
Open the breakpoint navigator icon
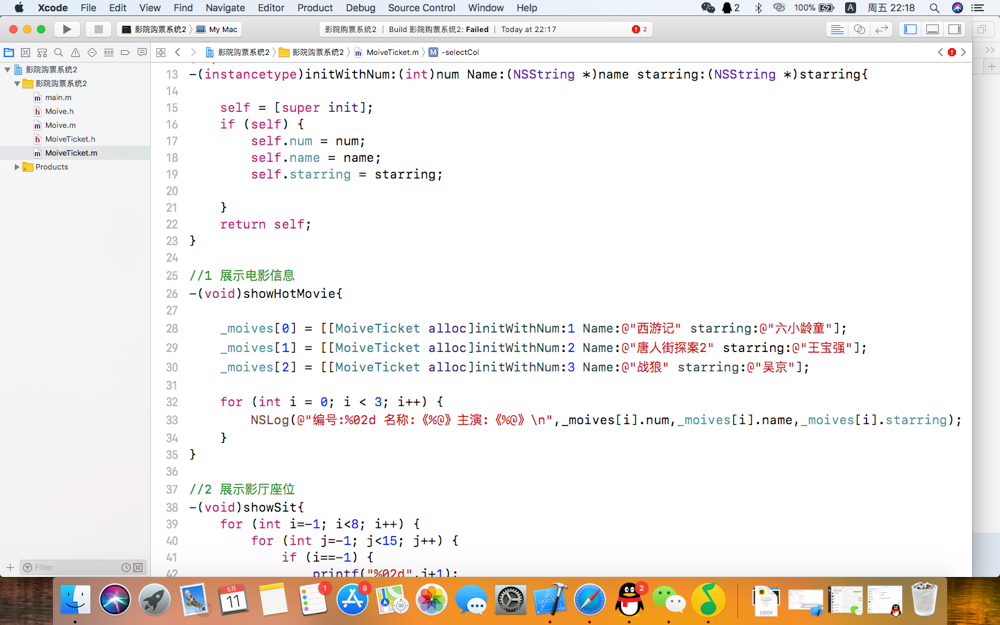click(125, 52)
